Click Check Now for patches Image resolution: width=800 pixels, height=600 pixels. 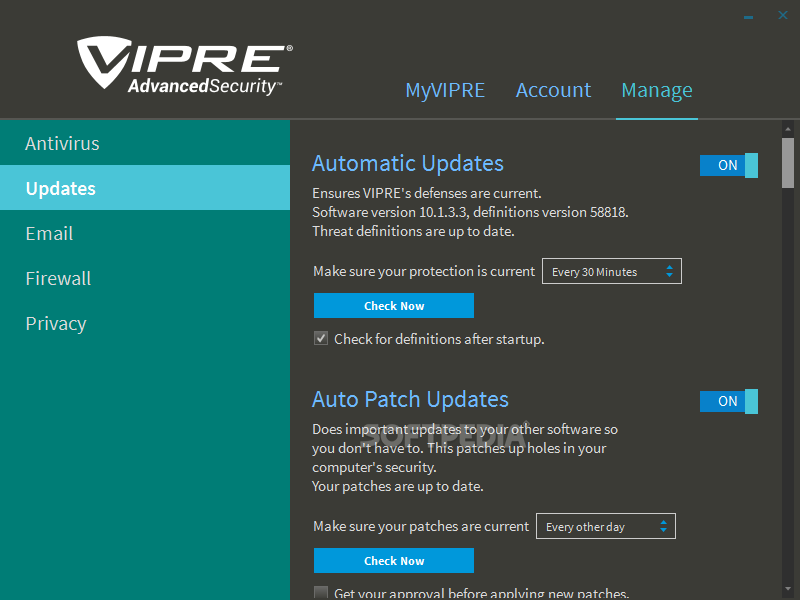click(393, 561)
